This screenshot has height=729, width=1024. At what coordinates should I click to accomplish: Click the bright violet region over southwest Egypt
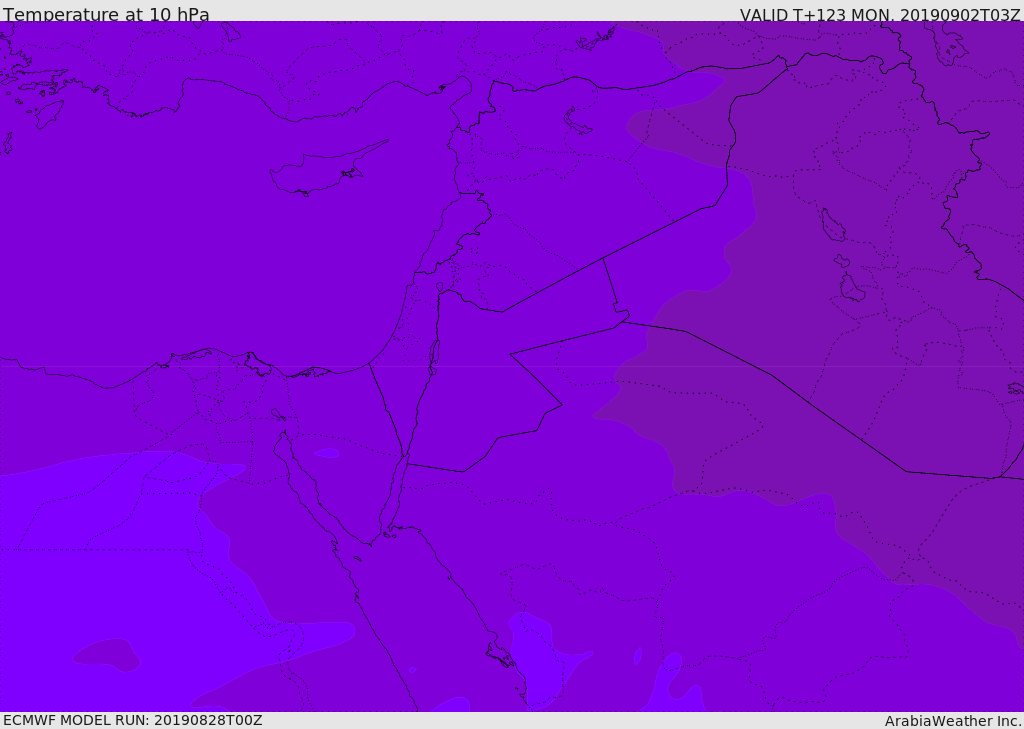(x=98, y=575)
